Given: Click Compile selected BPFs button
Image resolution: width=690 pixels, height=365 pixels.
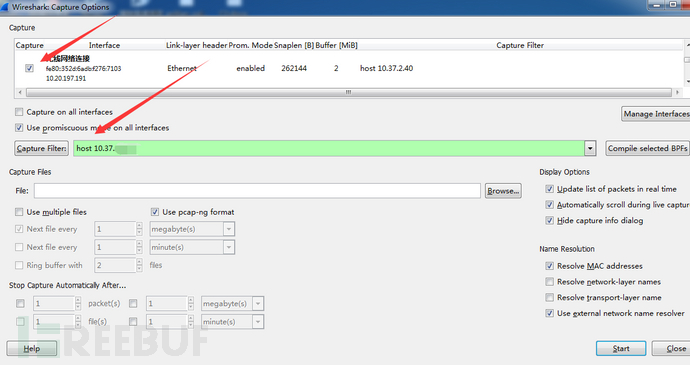Looking at the screenshot, I should point(647,148).
